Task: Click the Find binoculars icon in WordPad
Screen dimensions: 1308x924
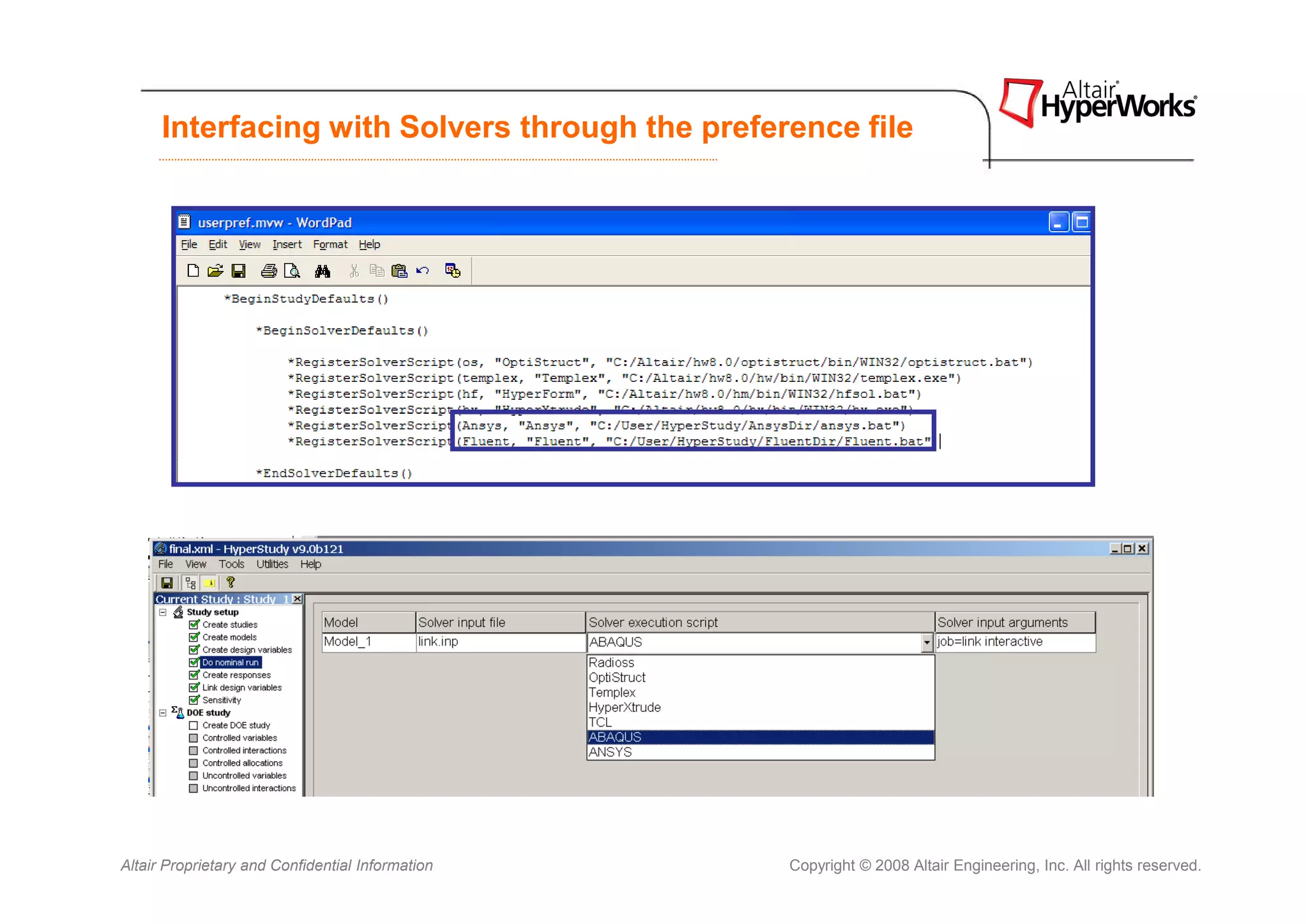Action: coord(323,271)
